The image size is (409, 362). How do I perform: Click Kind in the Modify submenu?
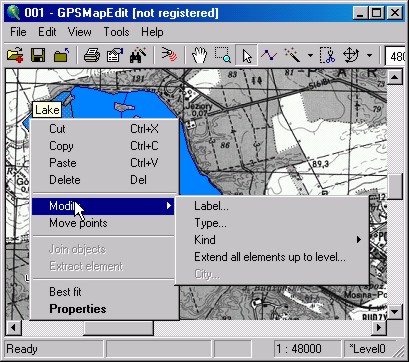click(x=272, y=240)
